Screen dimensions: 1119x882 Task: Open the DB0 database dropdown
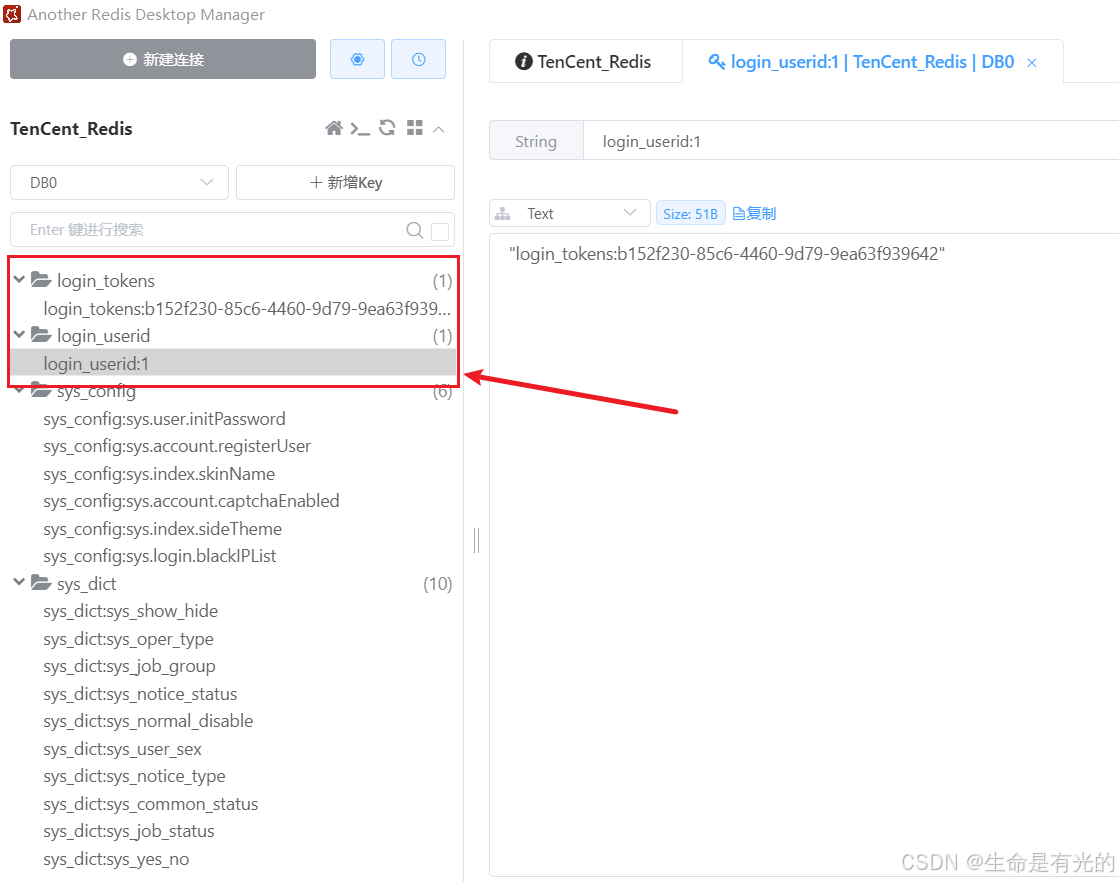[119, 183]
